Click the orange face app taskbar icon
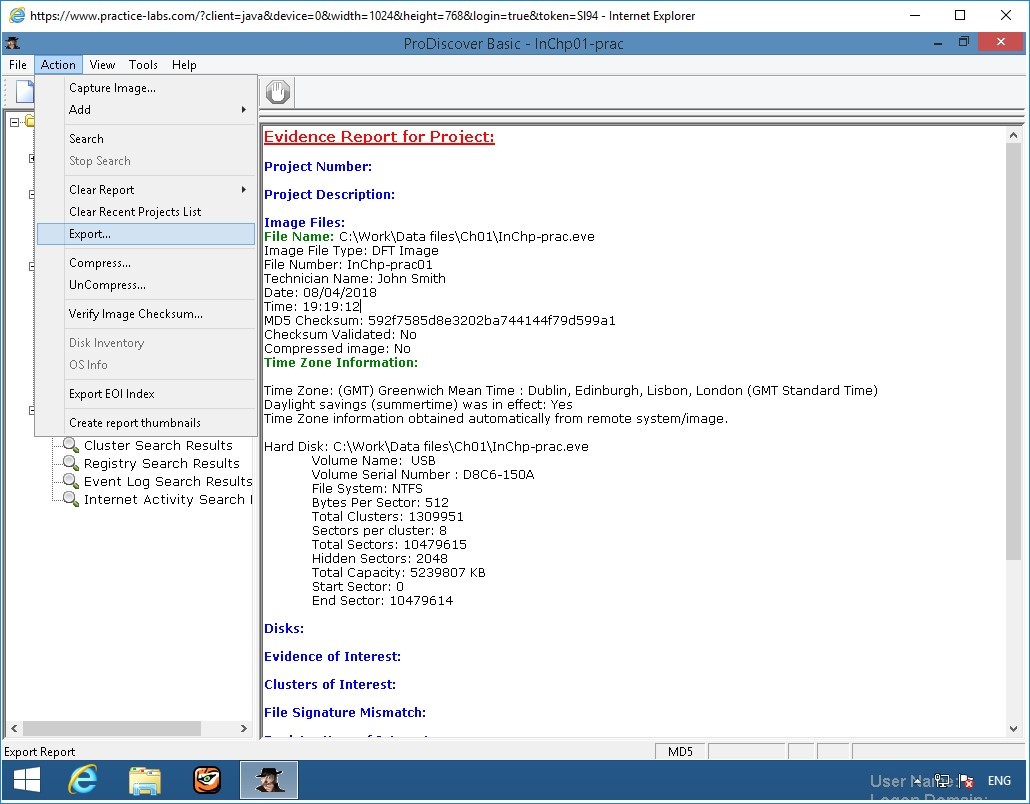 [x=207, y=780]
